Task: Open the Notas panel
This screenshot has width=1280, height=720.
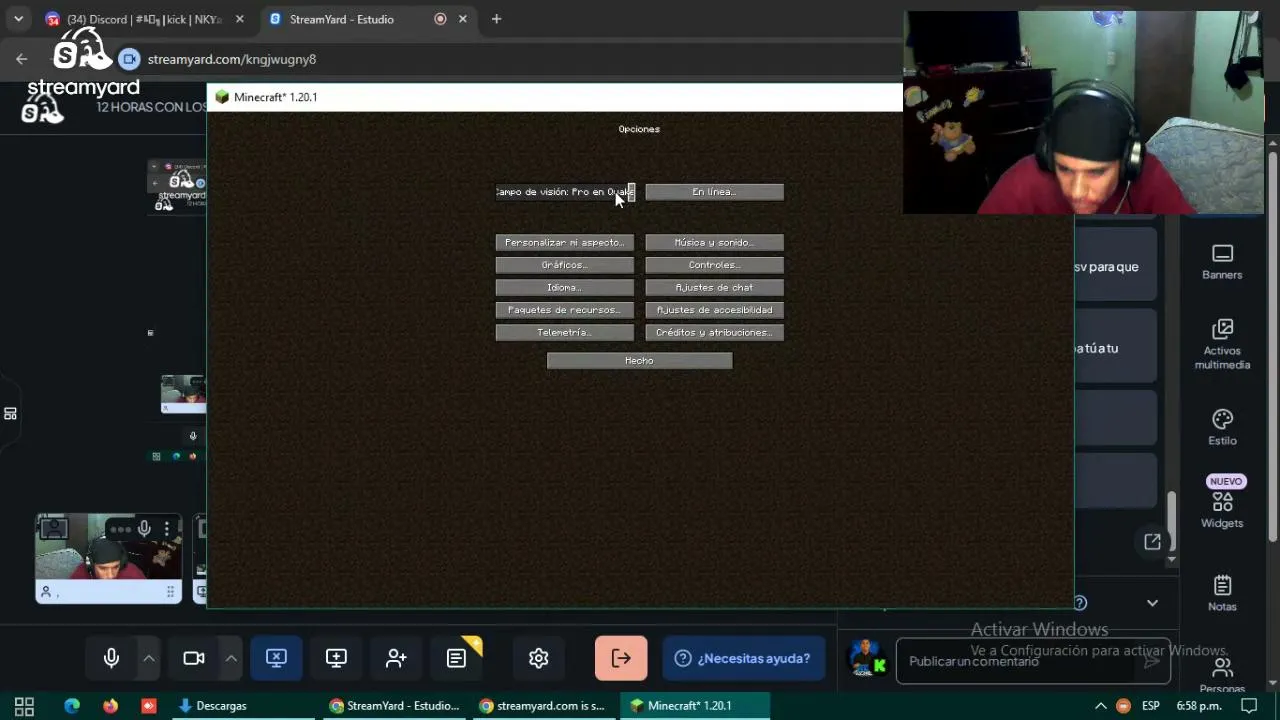Action: coord(1222,593)
